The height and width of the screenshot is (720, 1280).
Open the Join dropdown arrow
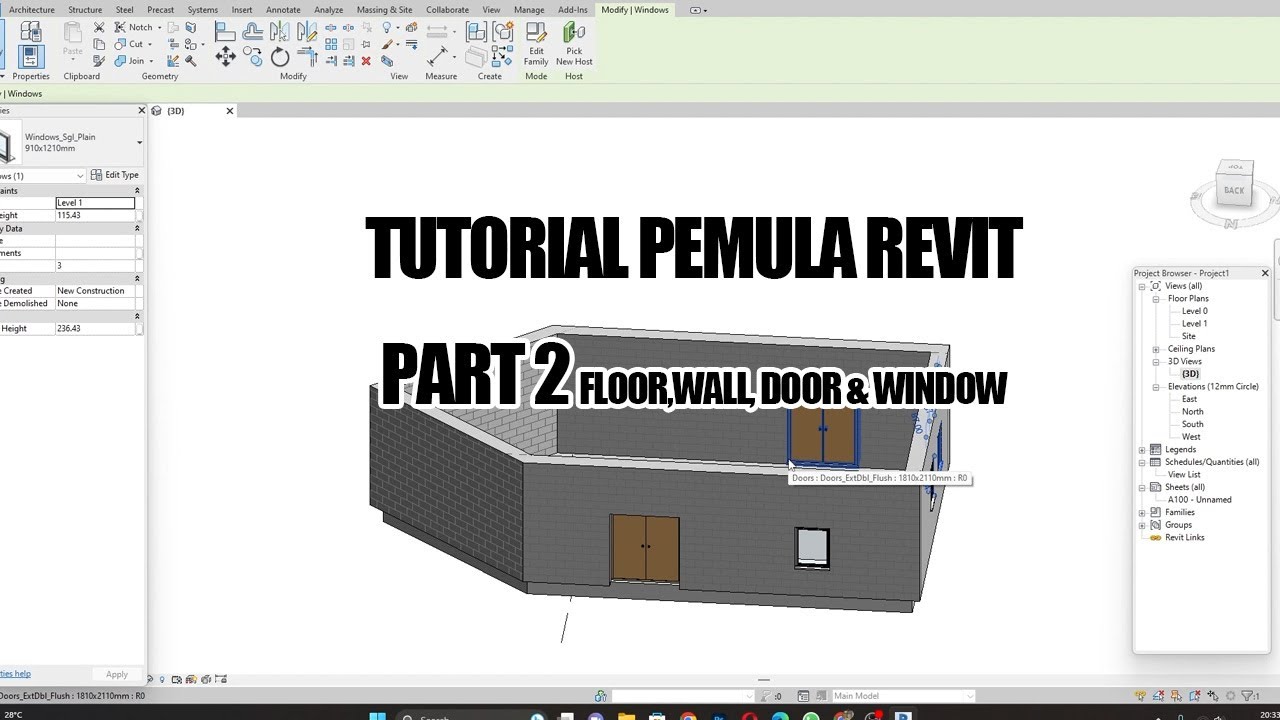151,61
